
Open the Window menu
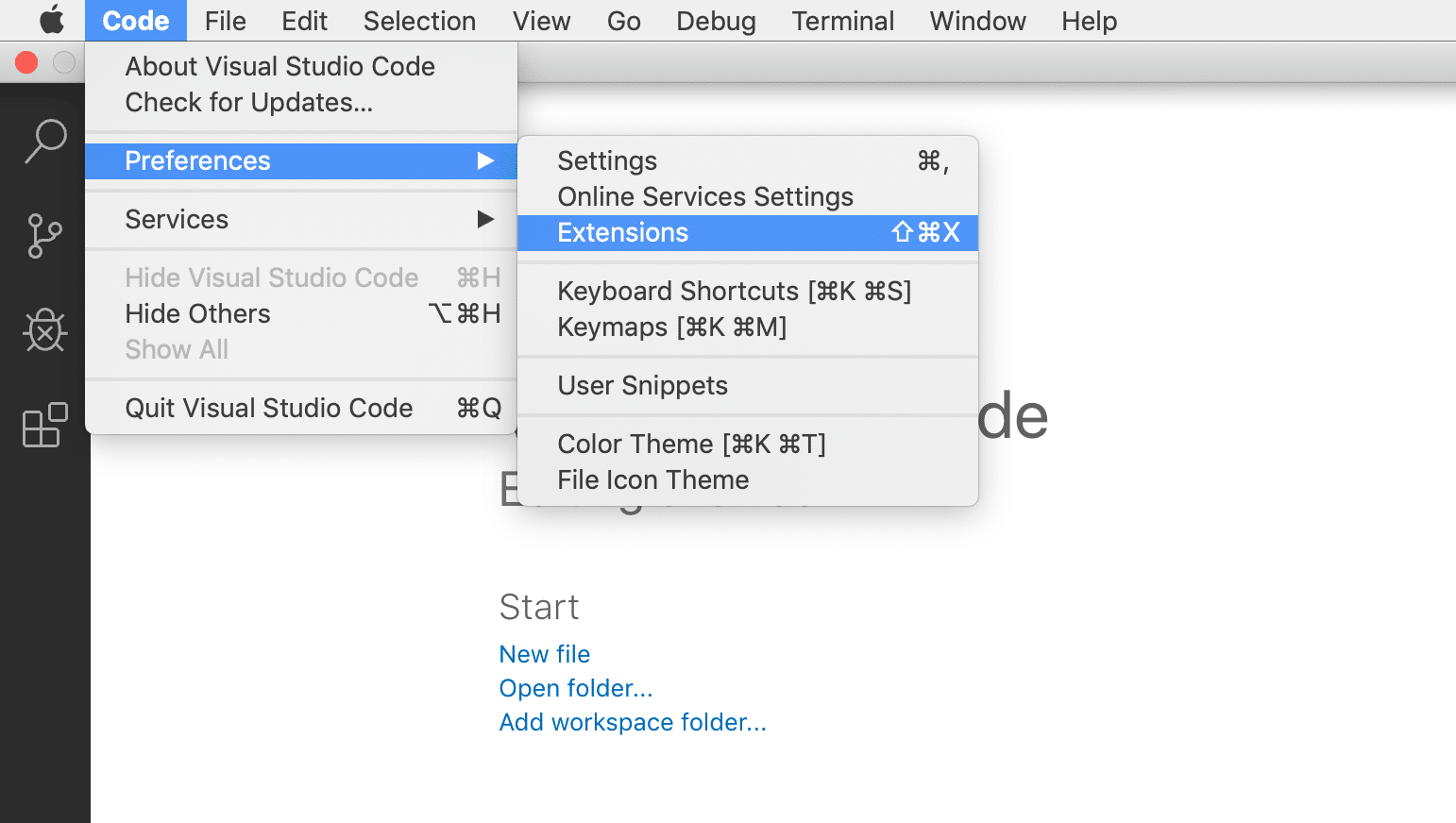pyautogui.click(x=977, y=21)
